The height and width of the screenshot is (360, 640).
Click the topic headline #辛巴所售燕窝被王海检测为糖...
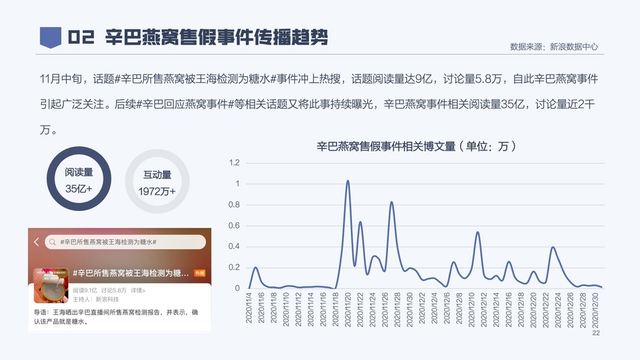(x=131, y=273)
